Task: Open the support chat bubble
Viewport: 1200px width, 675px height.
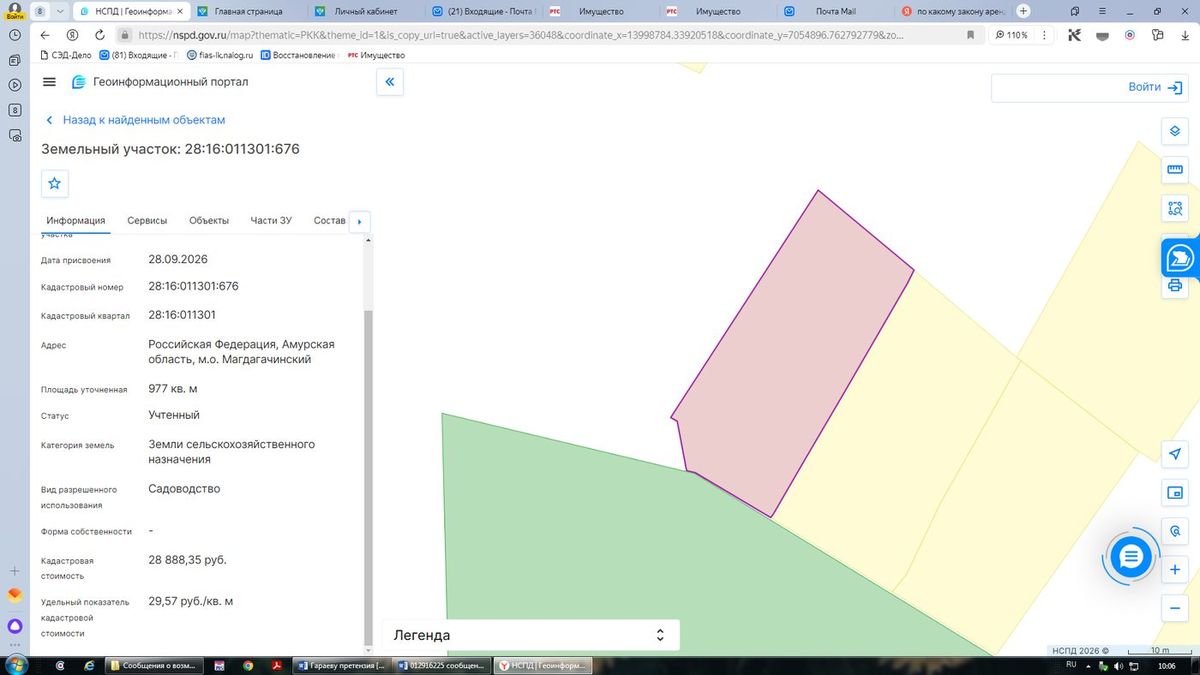Action: pos(1131,557)
